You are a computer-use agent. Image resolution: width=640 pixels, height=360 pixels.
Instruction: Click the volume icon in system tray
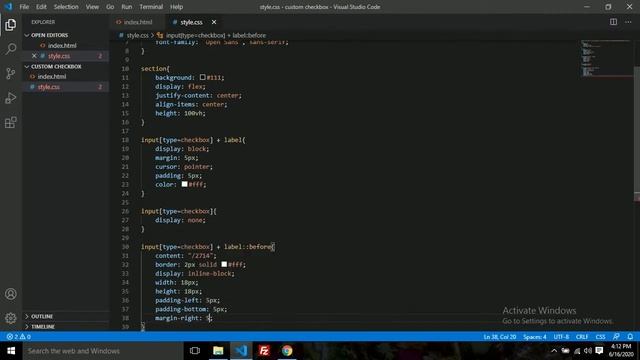(588, 351)
